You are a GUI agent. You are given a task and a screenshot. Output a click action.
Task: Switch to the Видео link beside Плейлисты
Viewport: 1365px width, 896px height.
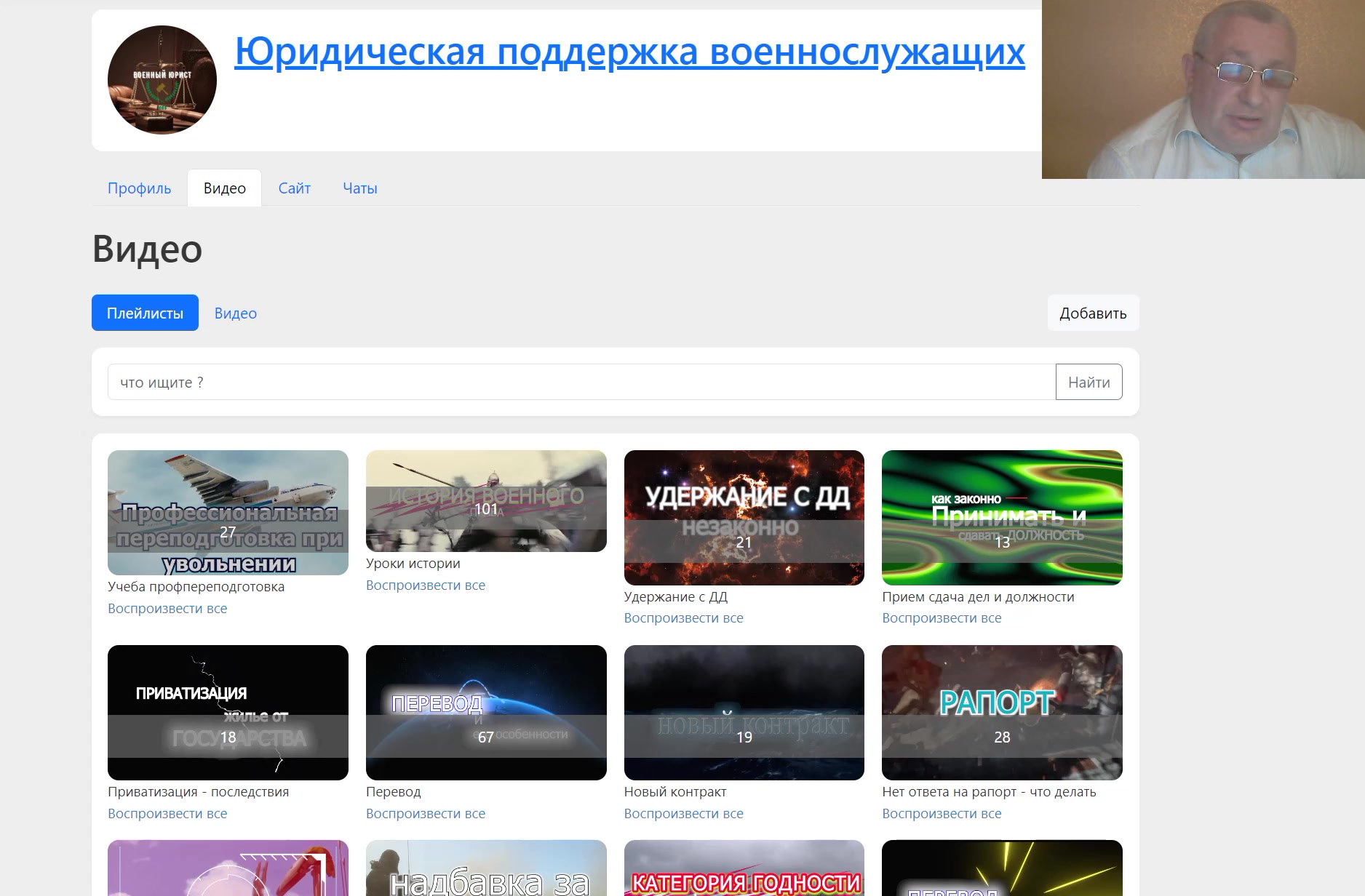pyautogui.click(x=235, y=313)
